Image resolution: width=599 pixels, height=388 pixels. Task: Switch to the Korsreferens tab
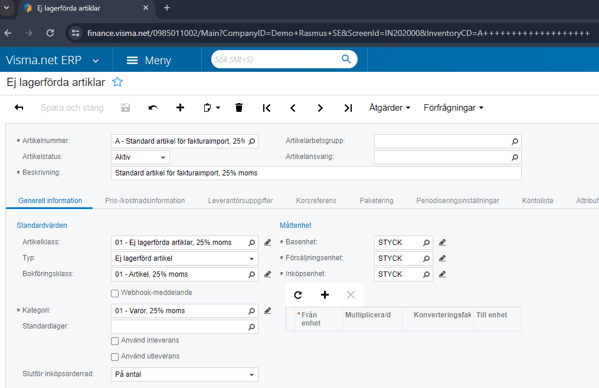pos(316,200)
